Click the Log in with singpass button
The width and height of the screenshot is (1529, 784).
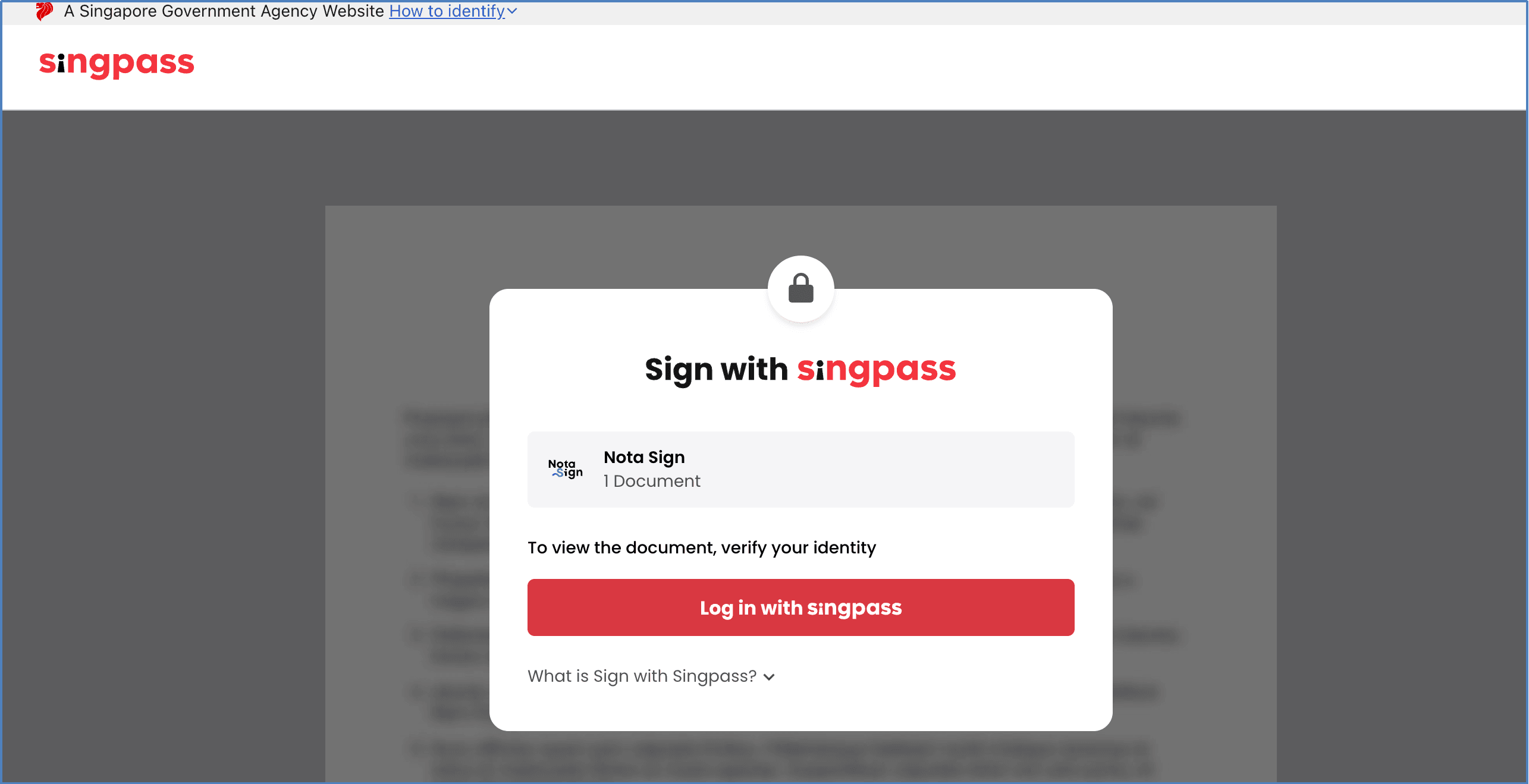[800, 607]
